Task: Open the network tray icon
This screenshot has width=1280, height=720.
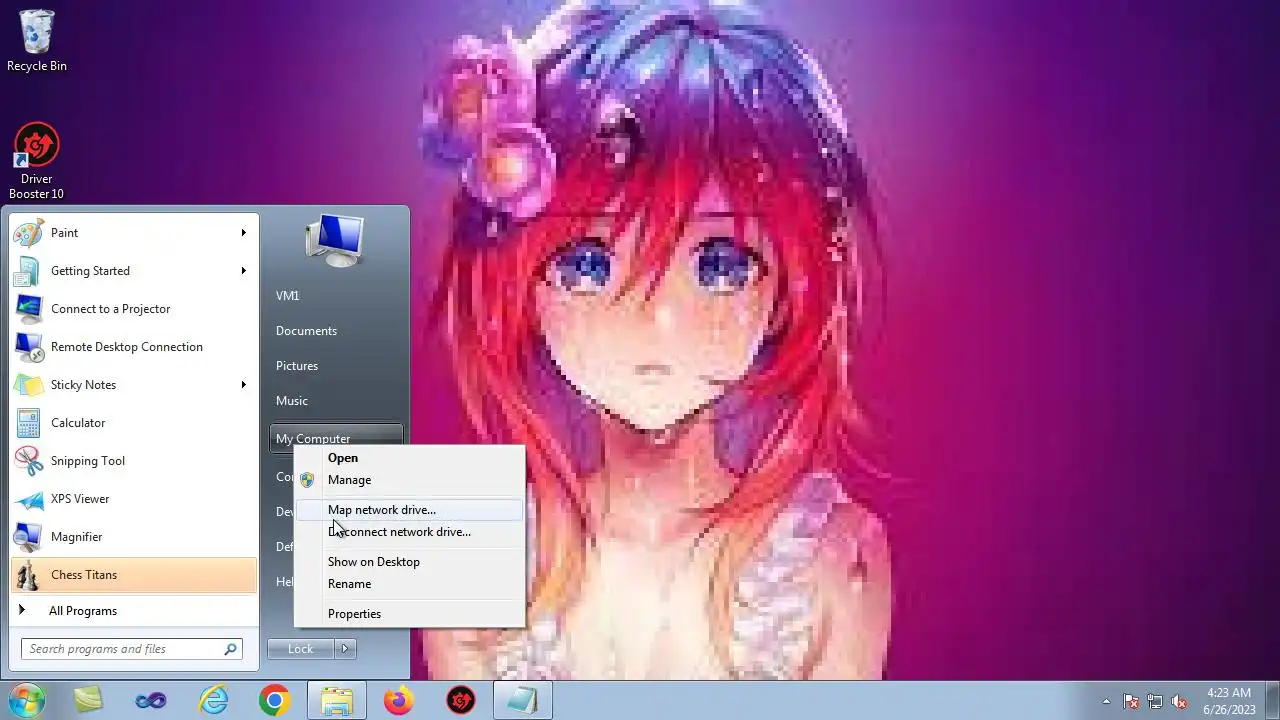Action: pos(1155,701)
